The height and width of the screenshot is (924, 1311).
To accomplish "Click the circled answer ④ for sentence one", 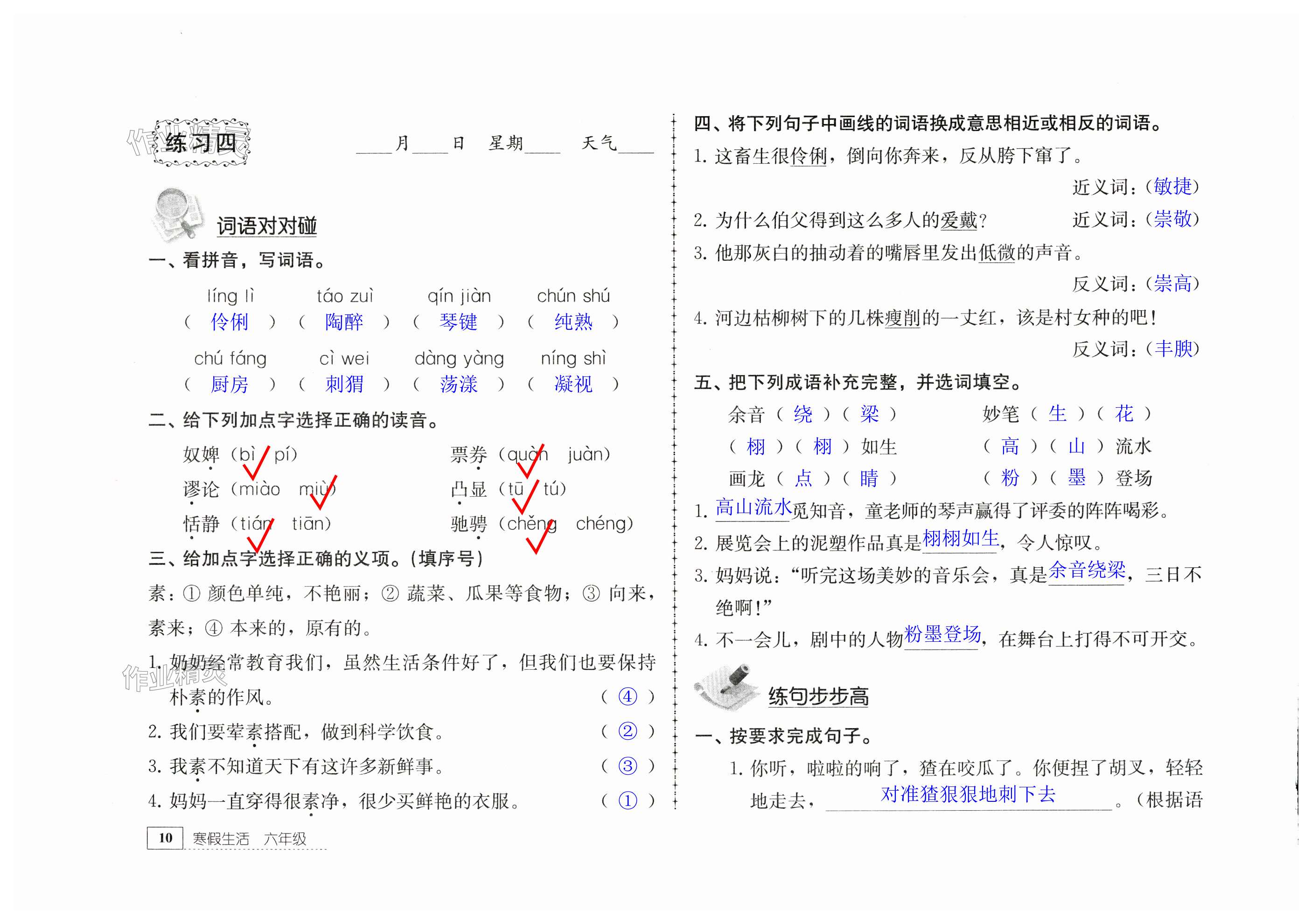I will point(628,696).
